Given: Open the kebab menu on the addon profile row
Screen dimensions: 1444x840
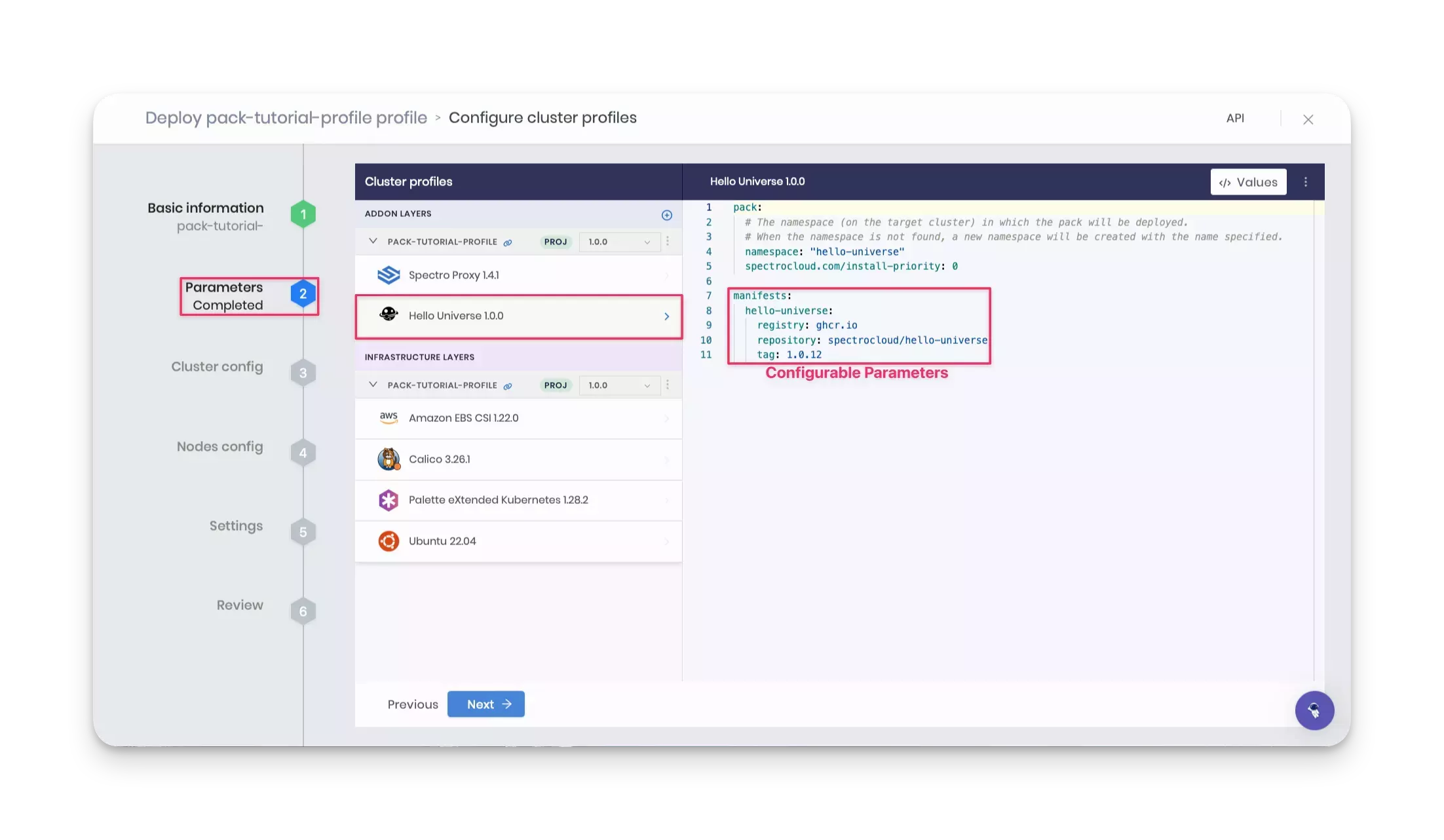Looking at the screenshot, I should [x=668, y=241].
